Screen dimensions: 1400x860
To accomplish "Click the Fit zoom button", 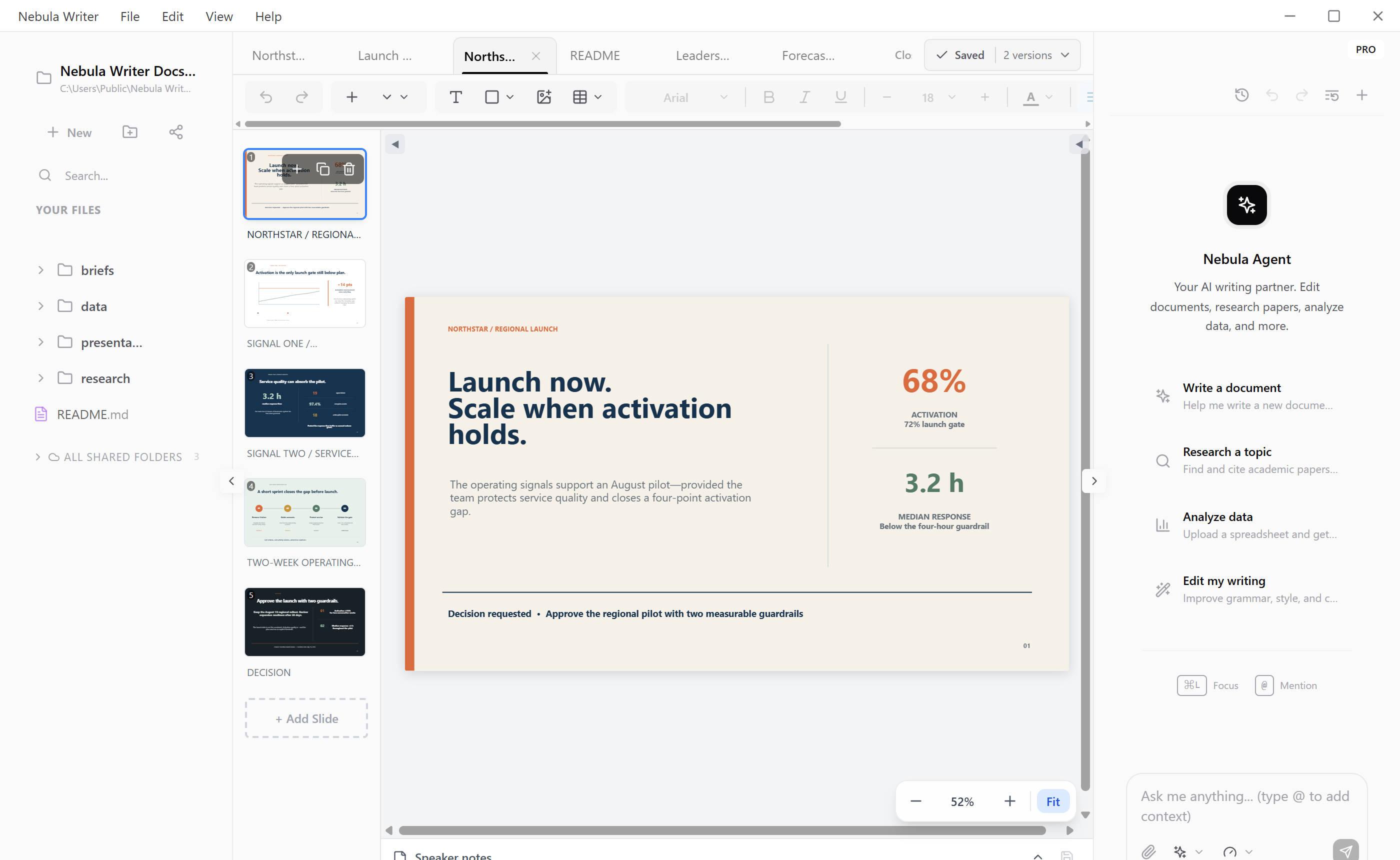I will [x=1052, y=801].
